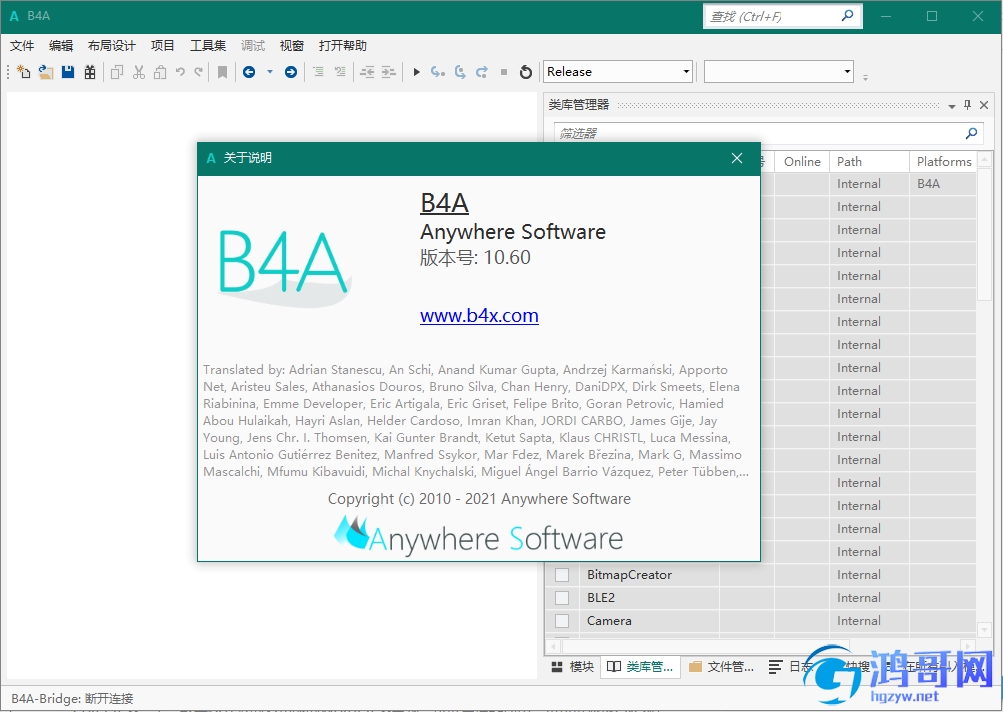1003x712 pixels.
Task: Click the Export as zip gift-box icon
Action: tap(90, 72)
